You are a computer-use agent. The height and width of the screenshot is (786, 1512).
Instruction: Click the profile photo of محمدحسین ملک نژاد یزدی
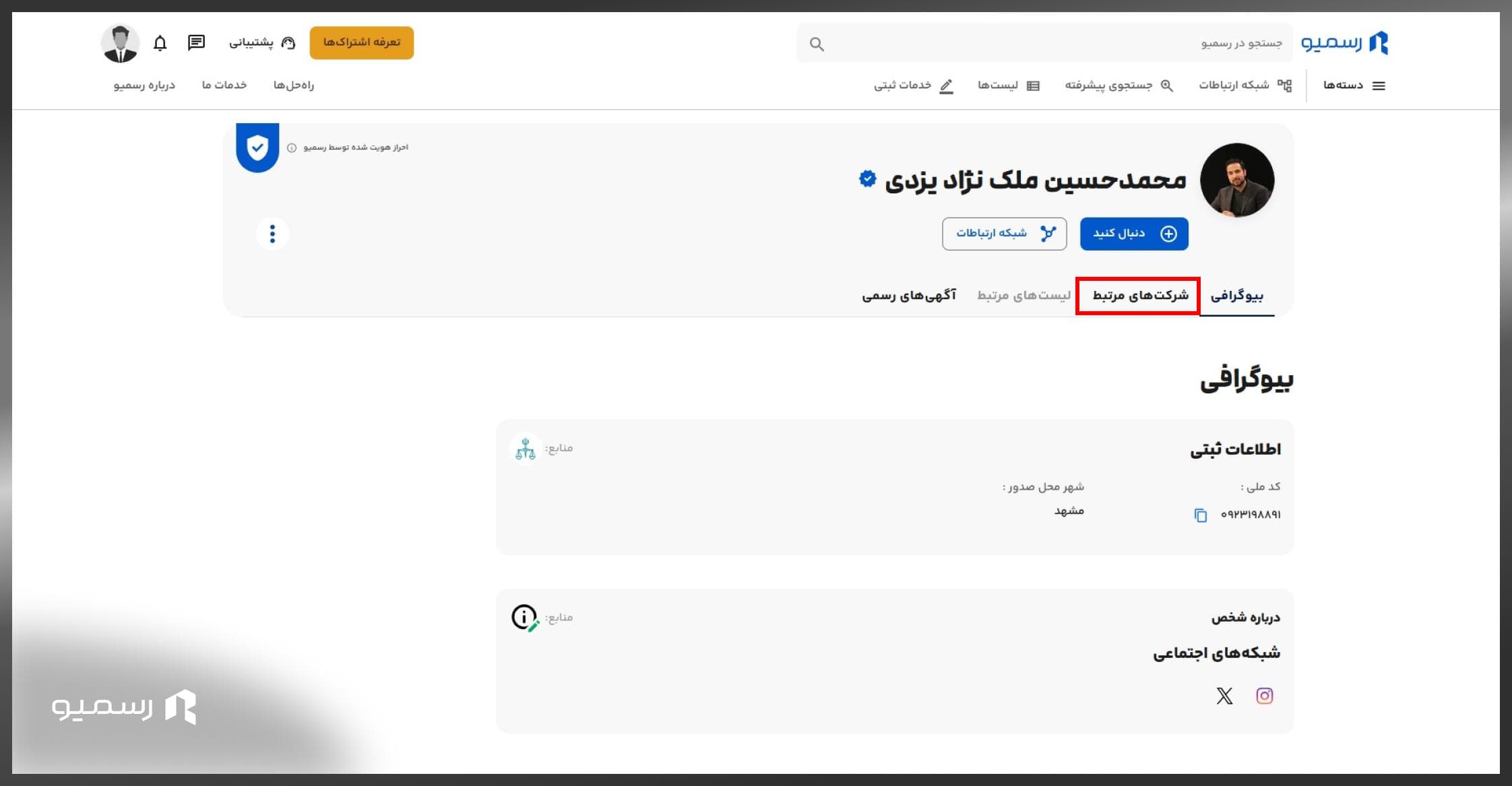tap(1237, 180)
